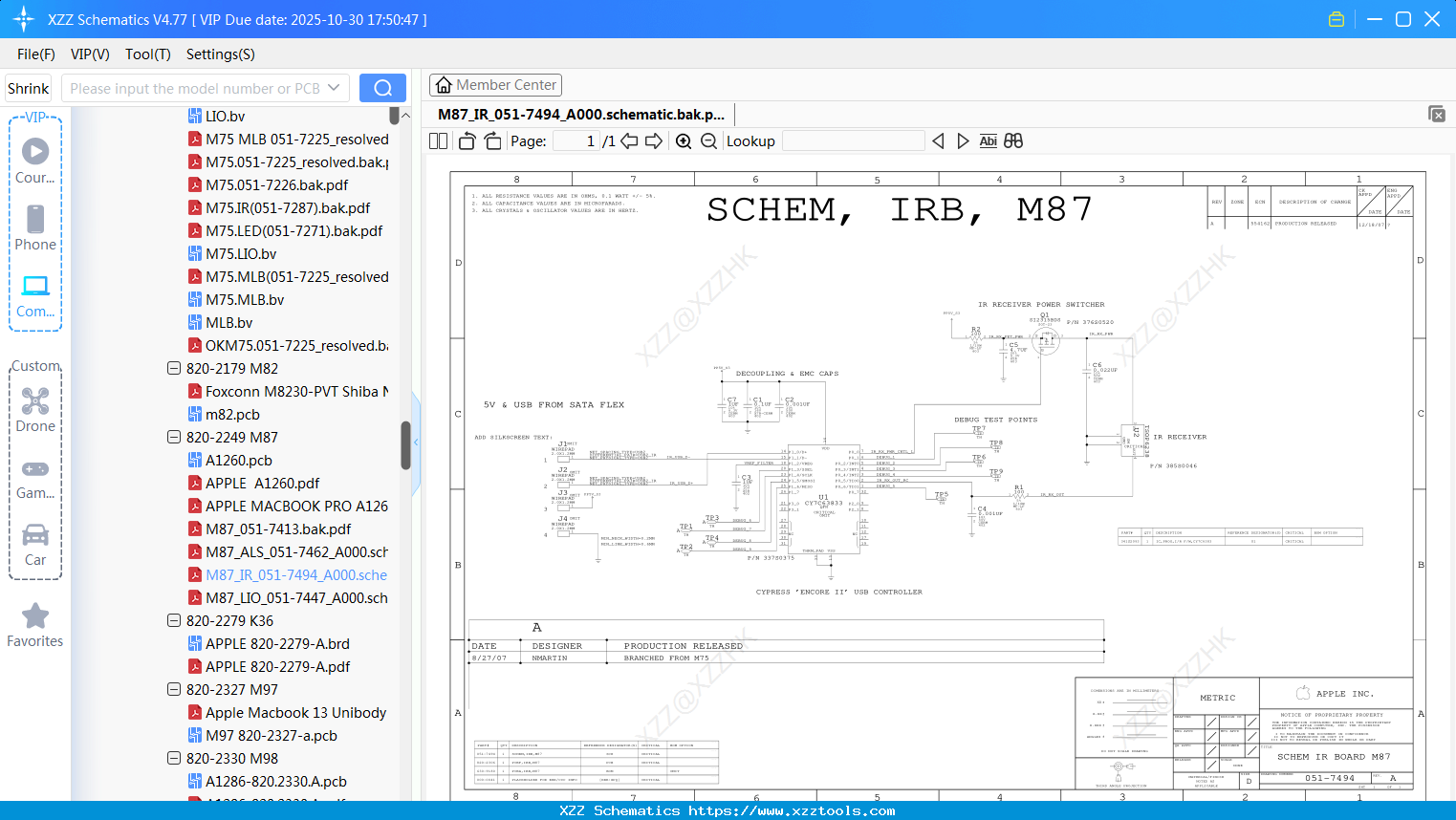Open the Tool(T) menu

[x=147, y=54]
